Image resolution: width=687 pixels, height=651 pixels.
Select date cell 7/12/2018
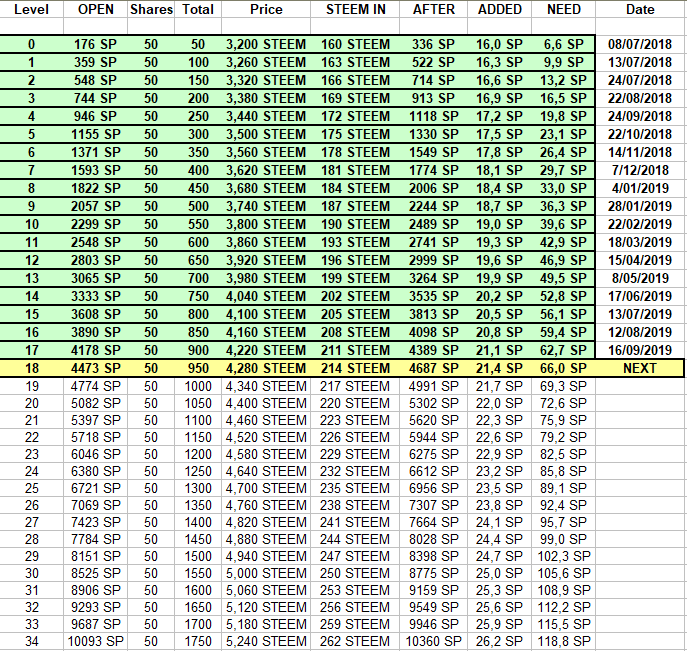click(x=640, y=170)
